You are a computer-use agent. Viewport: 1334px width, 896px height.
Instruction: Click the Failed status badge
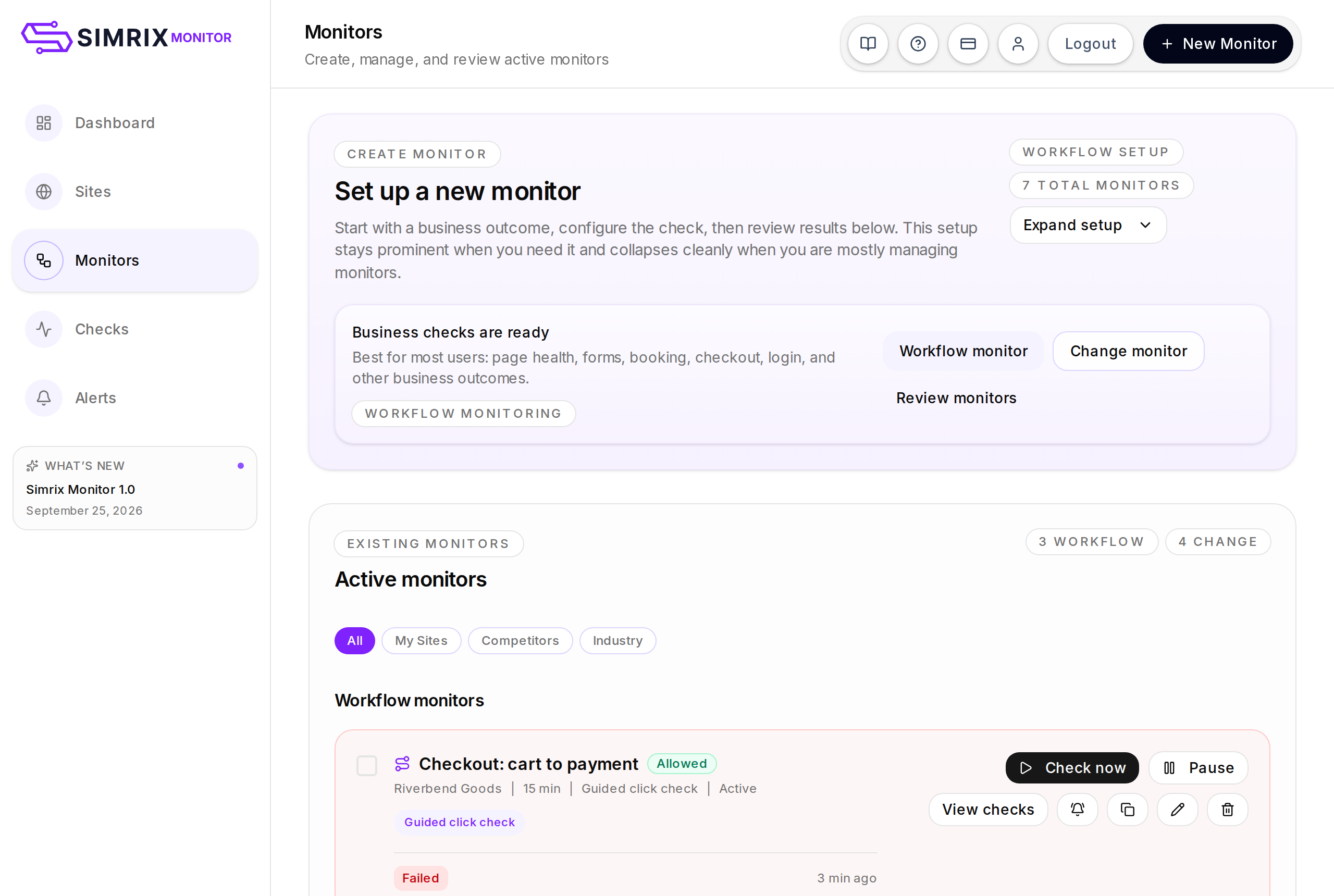point(421,878)
